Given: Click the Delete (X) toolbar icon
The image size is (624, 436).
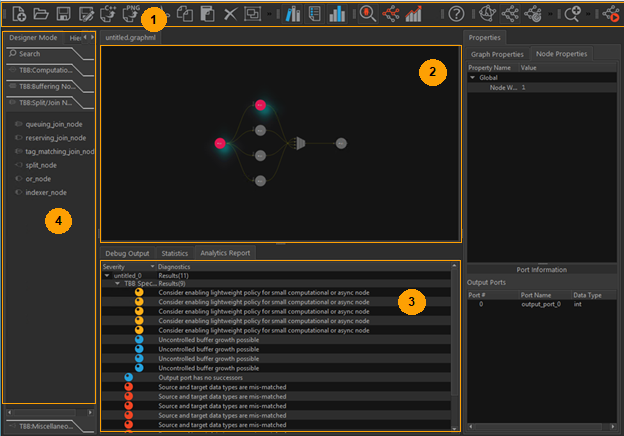Looking at the screenshot, I should click(x=230, y=14).
